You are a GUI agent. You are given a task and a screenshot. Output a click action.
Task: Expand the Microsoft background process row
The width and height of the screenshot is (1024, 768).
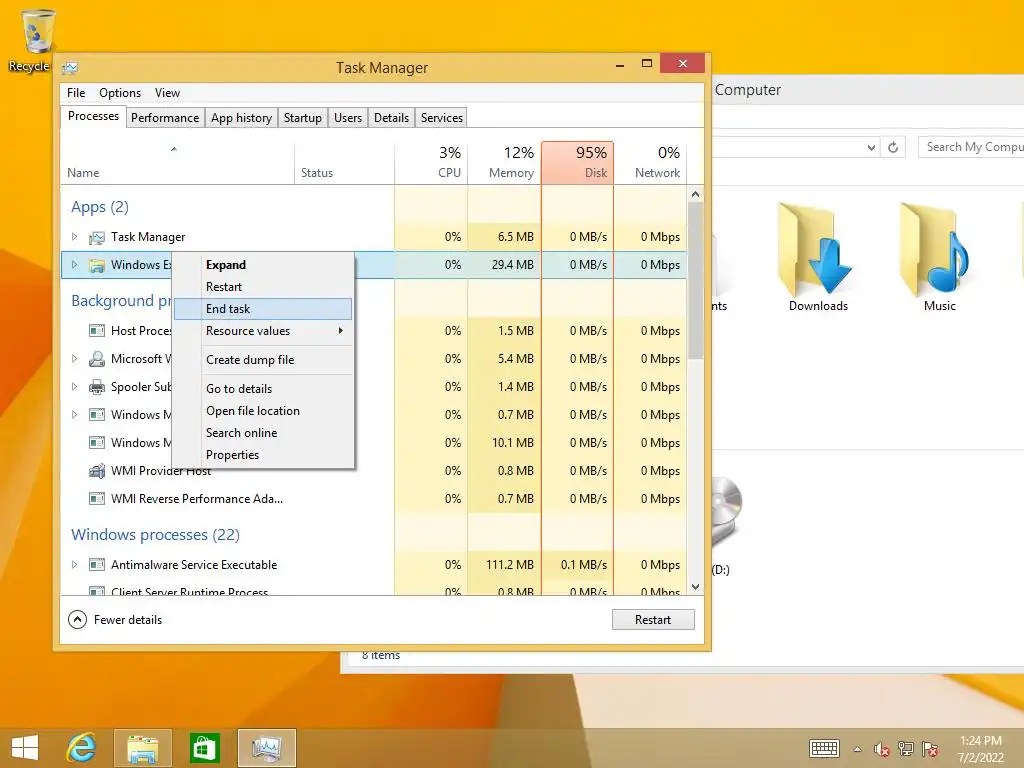(74, 359)
